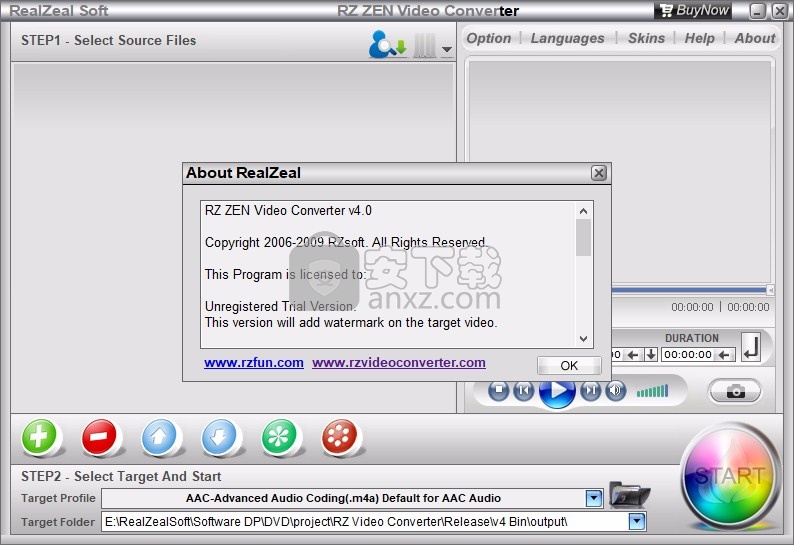Open the Target Folder dropdown arrow

tap(637, 521)
